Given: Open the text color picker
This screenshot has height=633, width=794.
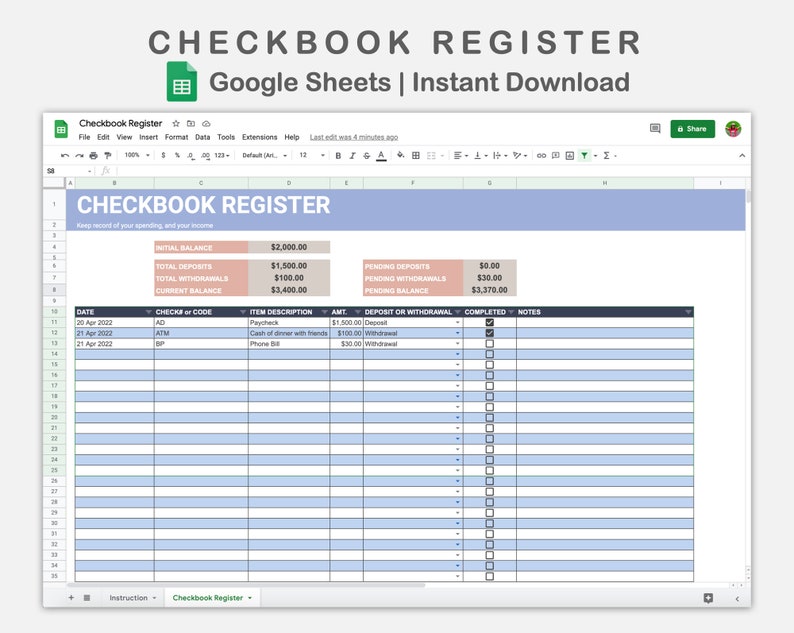Looking at the screenshot, I should point(381,155).
